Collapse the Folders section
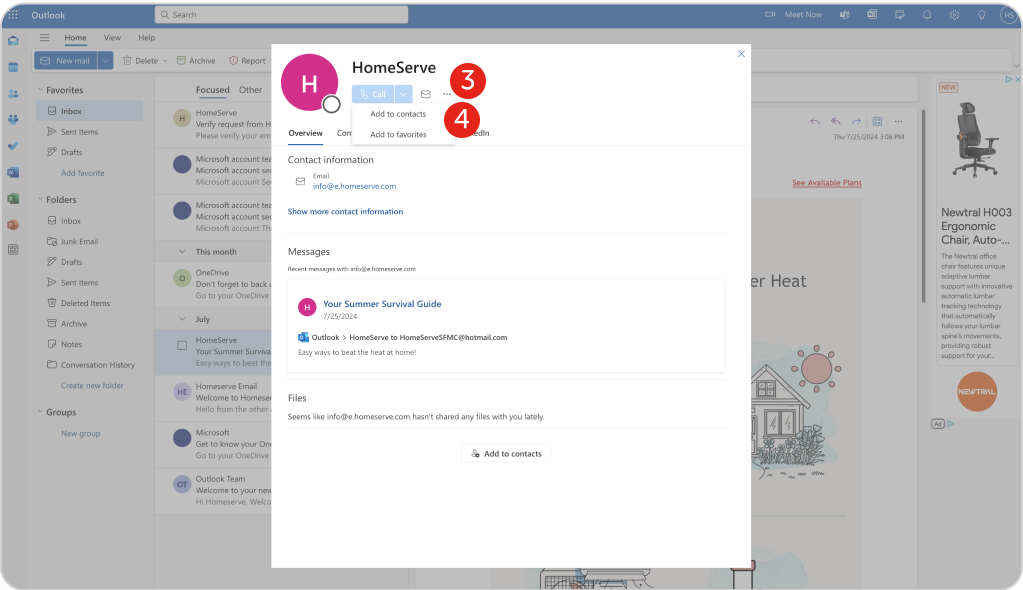Viewport: 1023px width, 590px height. [40, 200]
